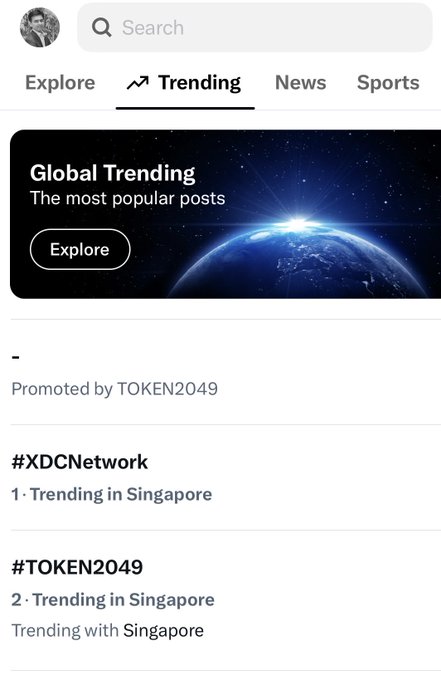The width and height of the screenshot is (441, 680).
Task: Open the #TOKEN2049 trending hashtag
Action: point(77,567)
